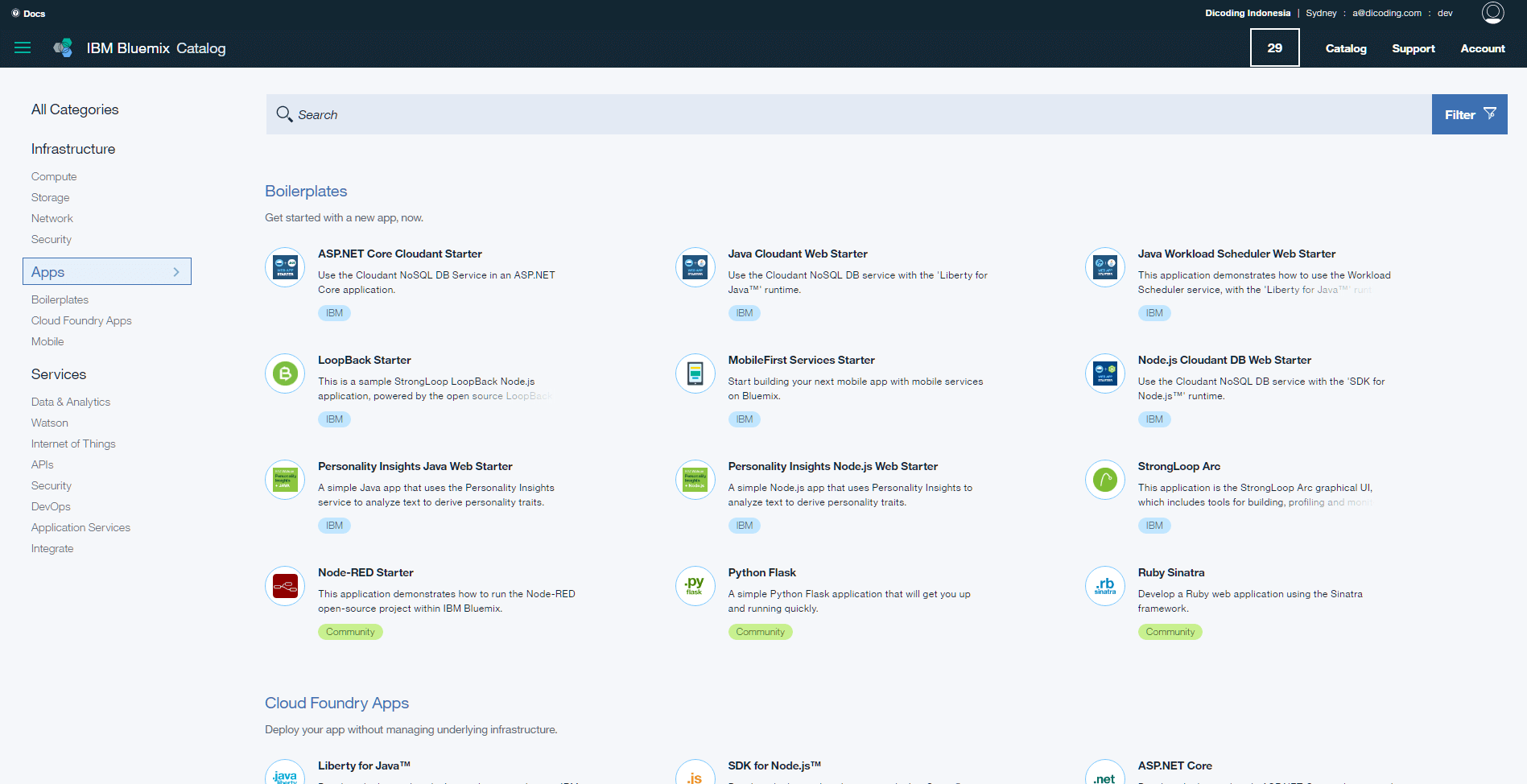Select Watson in Services sidebar

(50, 423)
